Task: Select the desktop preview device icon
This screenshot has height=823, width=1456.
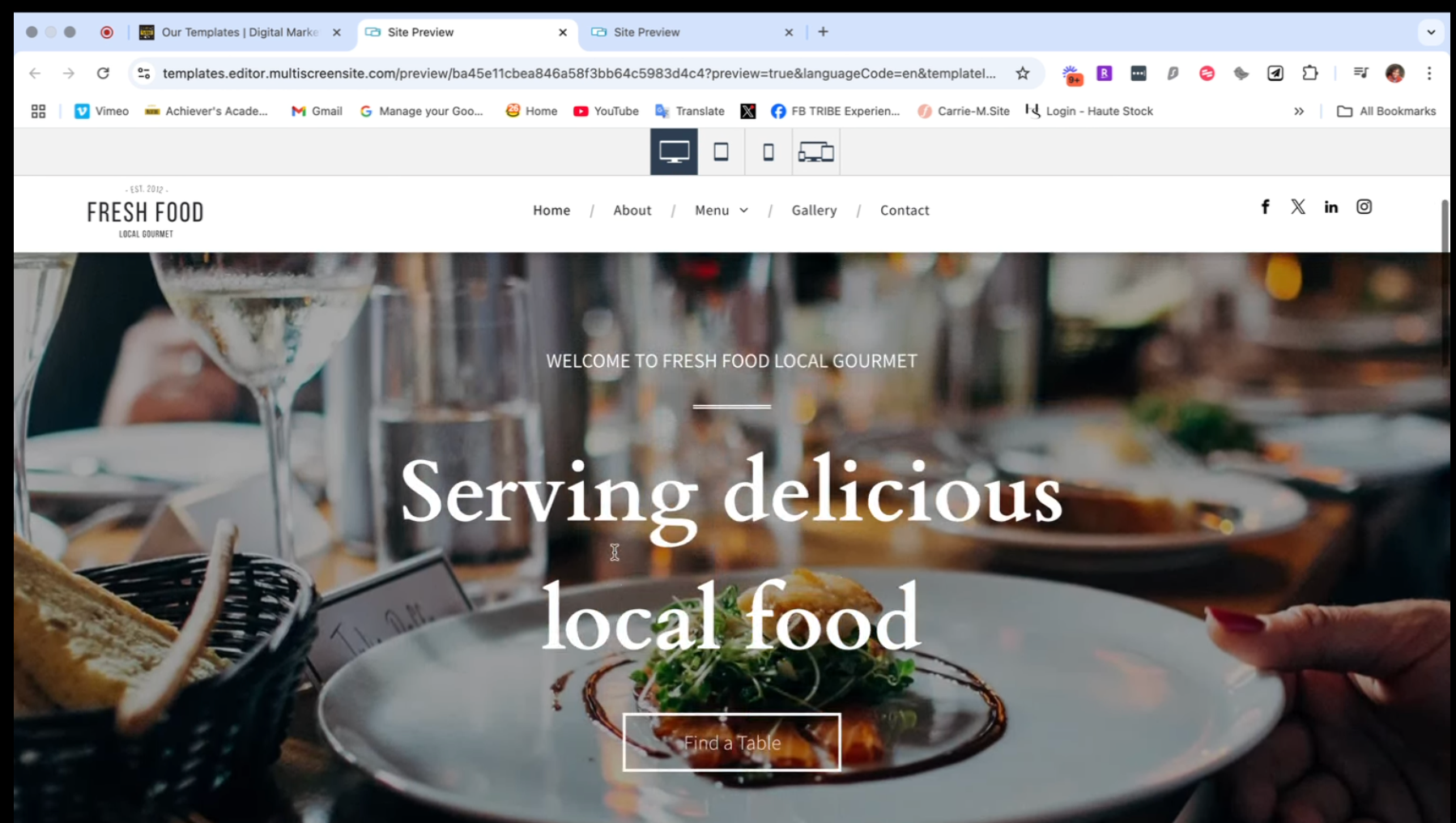Action: pyautogui.click(x=674, y=151)
